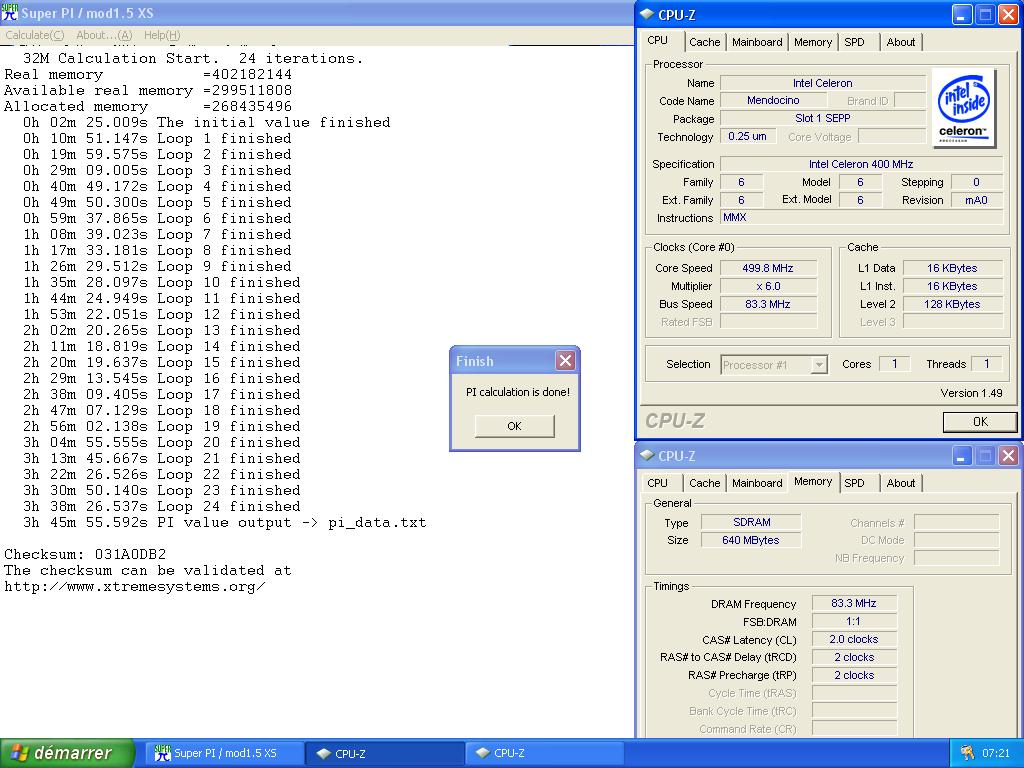The image size is (1024, 768).
Task: Click Specification "Intel Celeron 400 MHz"
Action: click(x=861, y=164)
